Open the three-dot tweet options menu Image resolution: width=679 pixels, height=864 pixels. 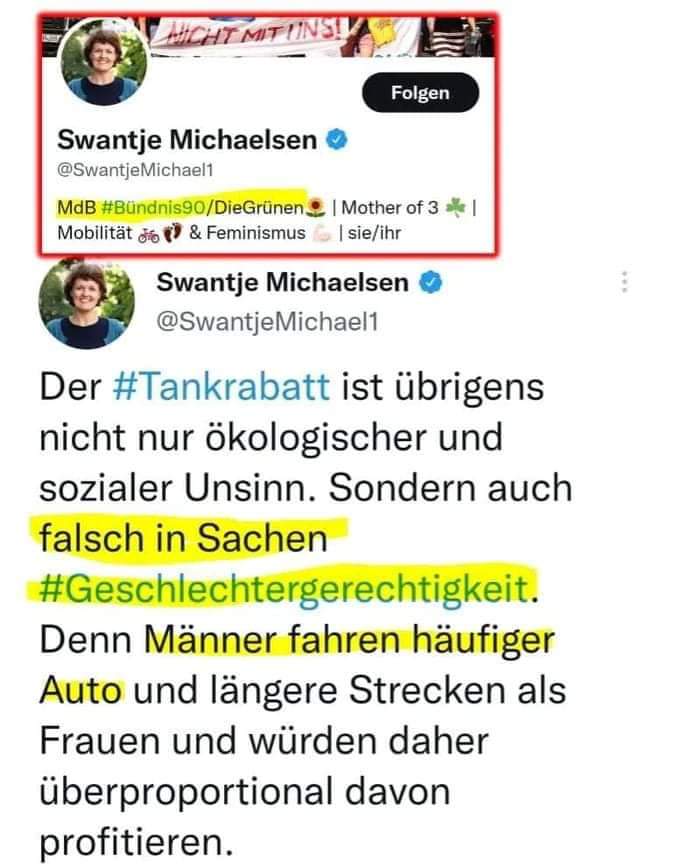point(624,282)
